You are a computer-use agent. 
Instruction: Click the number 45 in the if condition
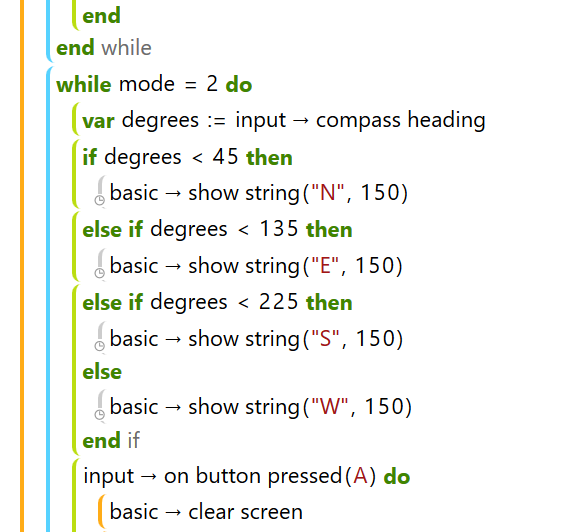click(x=225, y=157)
